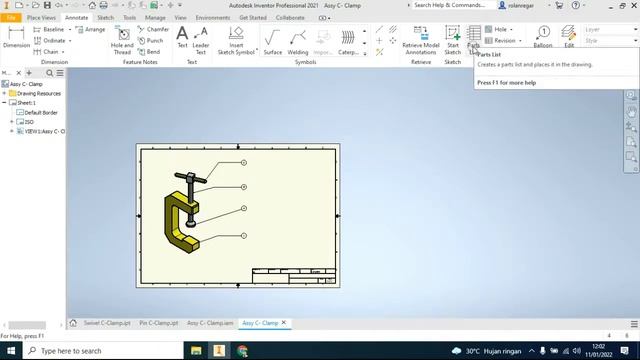Click Start Sketch
Image resolution: width=640 pixels, height=360 pixels.
point(453,40)
